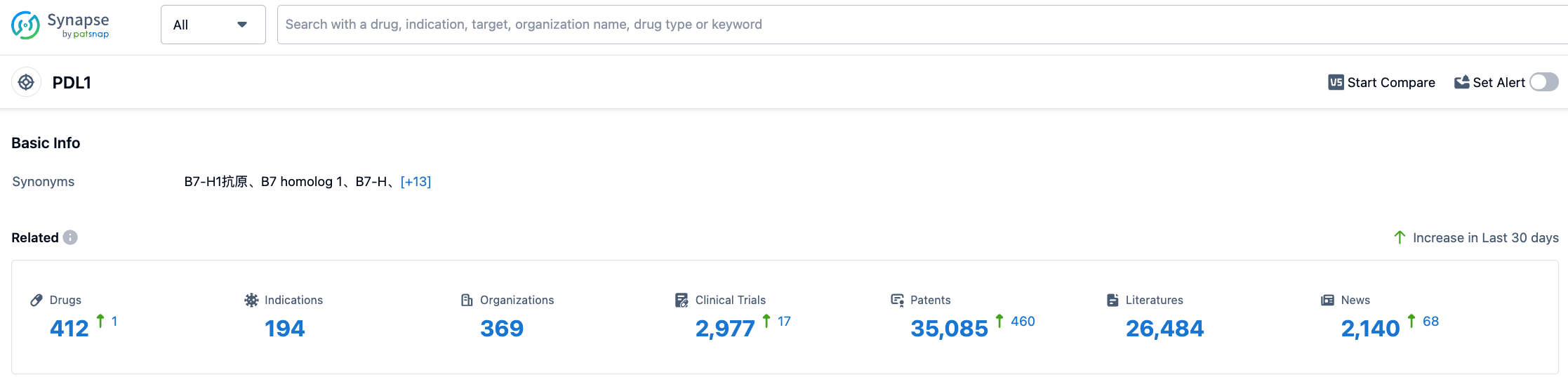Click the Set Alert bell icon
Screen dimensions: 1568x382
click(1461, 83)
